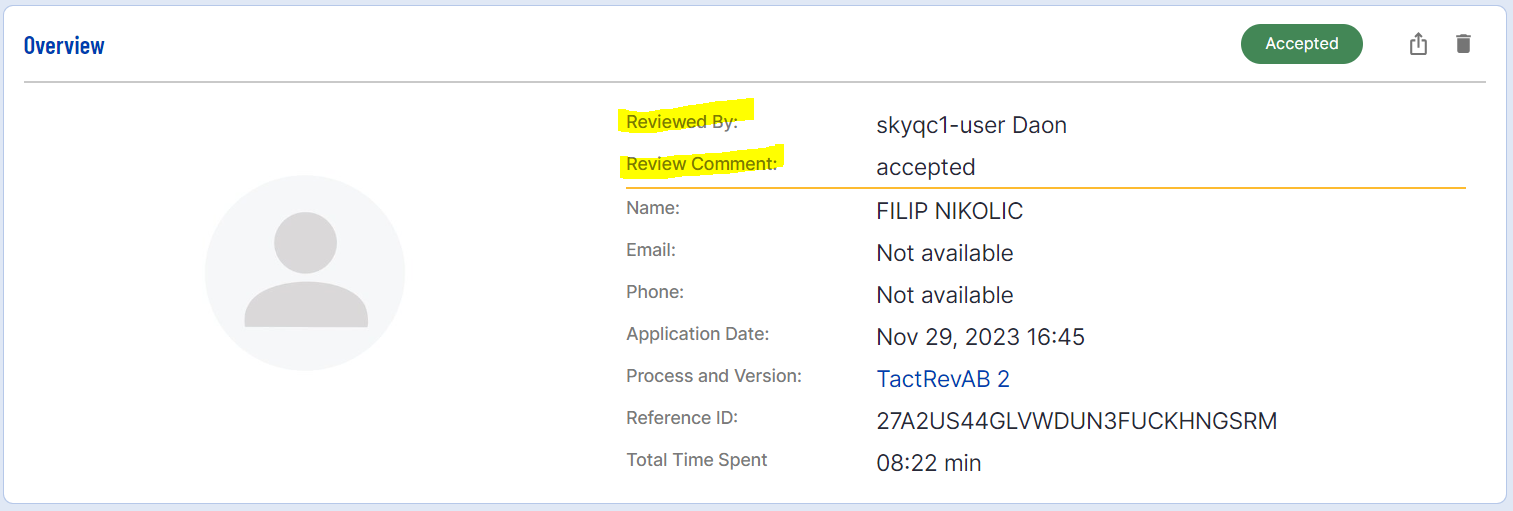This screenshot has height=511, width=1513.
Task: Click the profile avatar placeholder
Action: click(305, 272)
